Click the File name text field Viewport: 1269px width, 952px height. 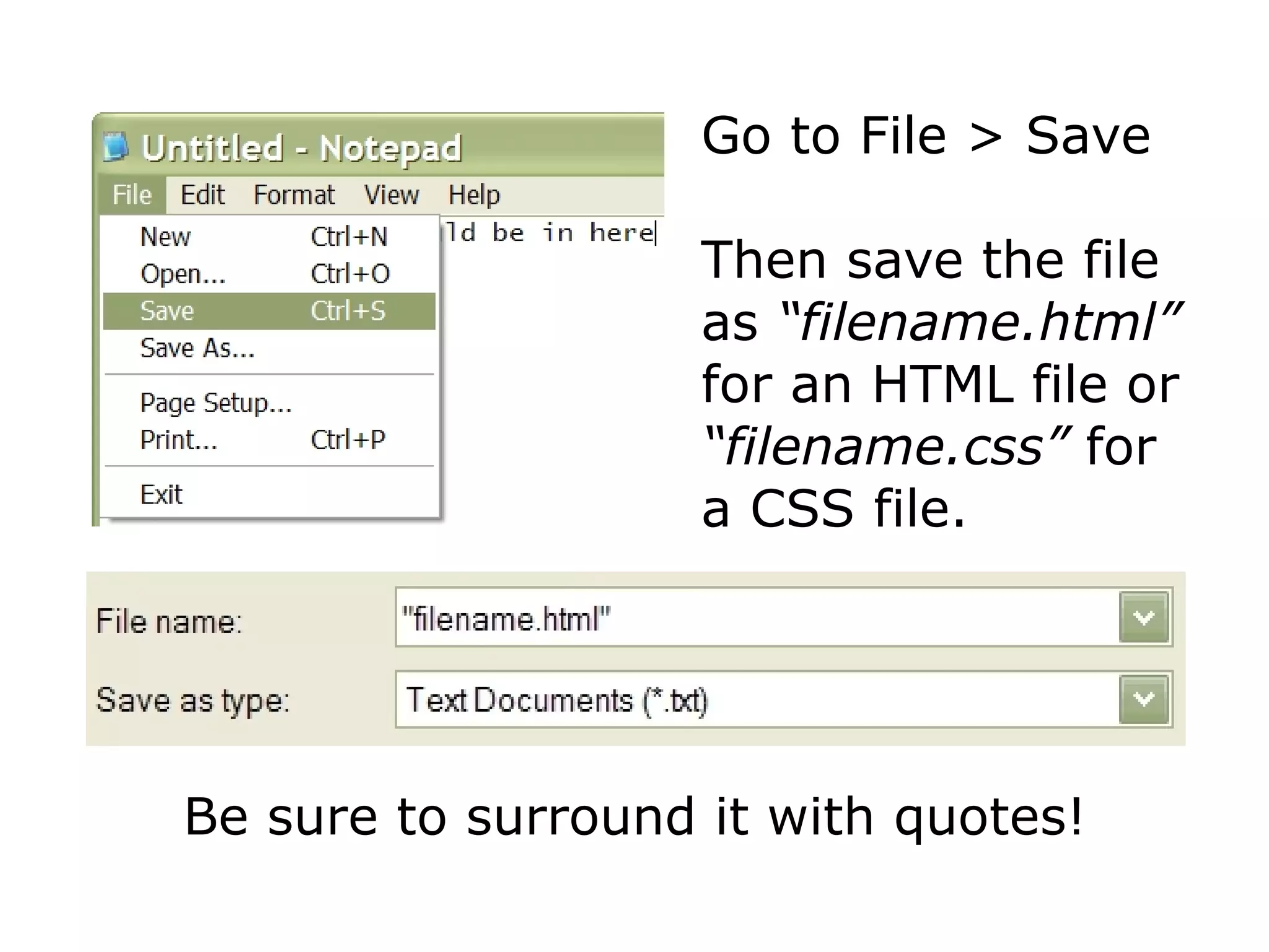757,618
